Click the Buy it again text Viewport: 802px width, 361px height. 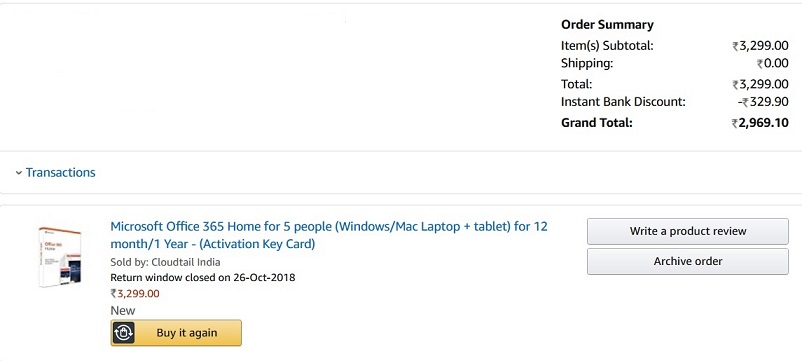pyautogui.click(x=187, y=333)
